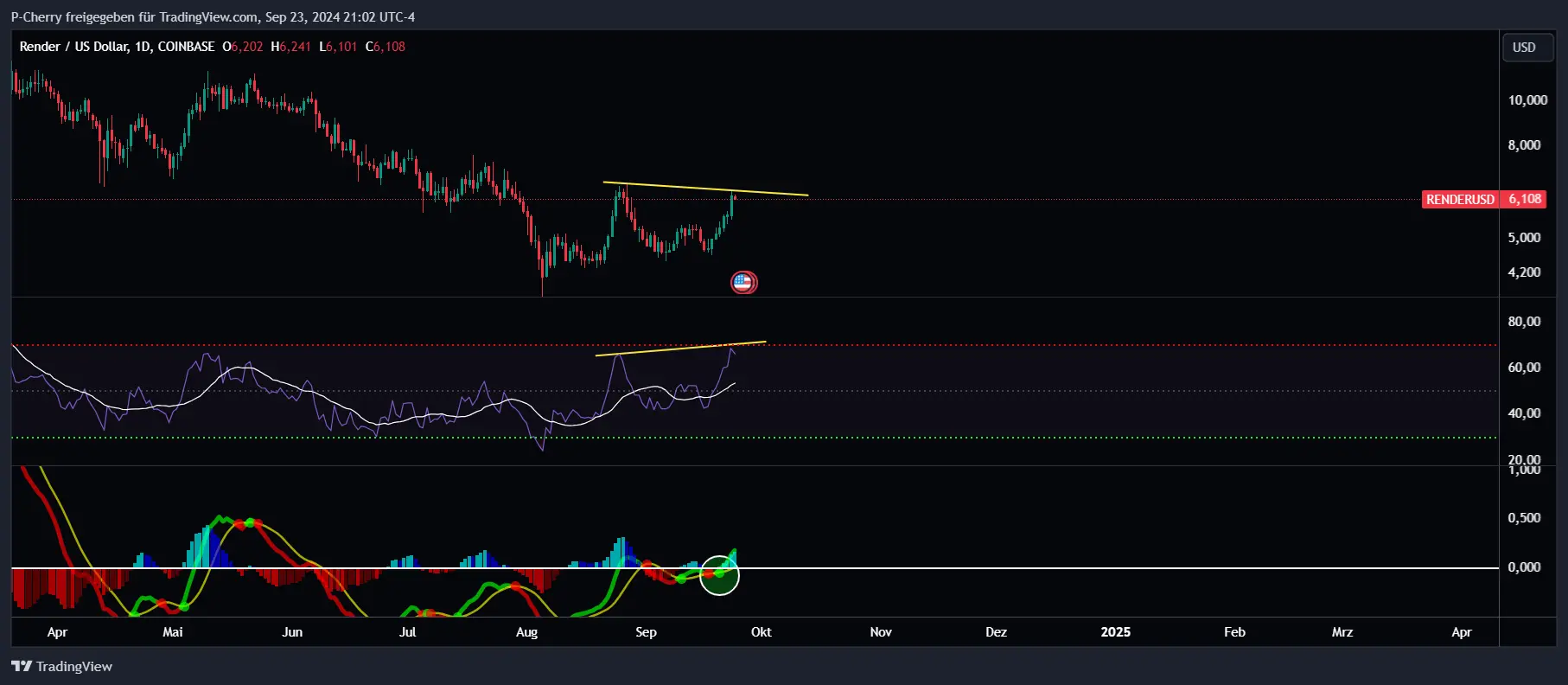Click the 40,00 RSI axis label

(x=1524, y=413)
